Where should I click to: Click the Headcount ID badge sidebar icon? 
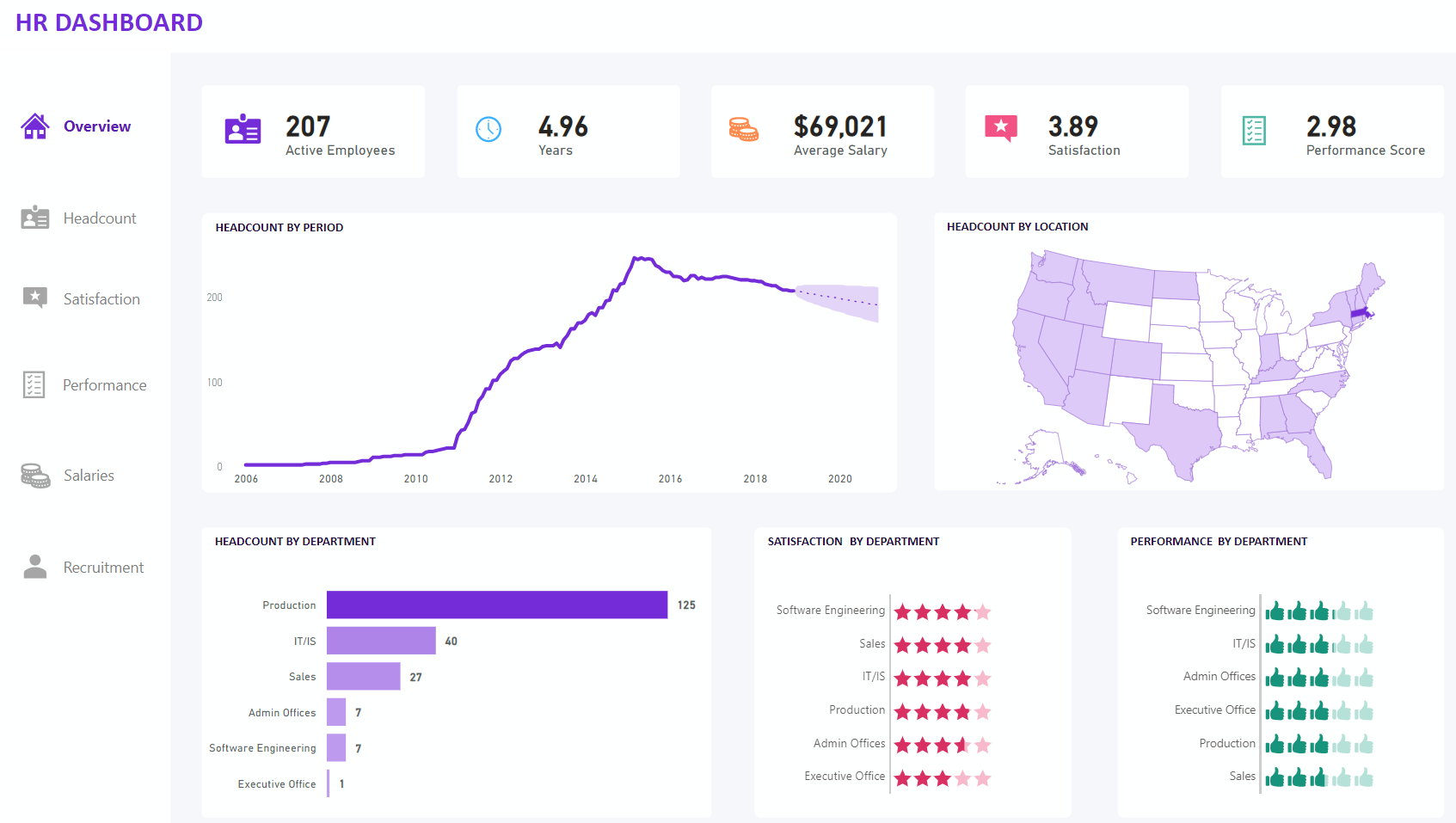35,218
